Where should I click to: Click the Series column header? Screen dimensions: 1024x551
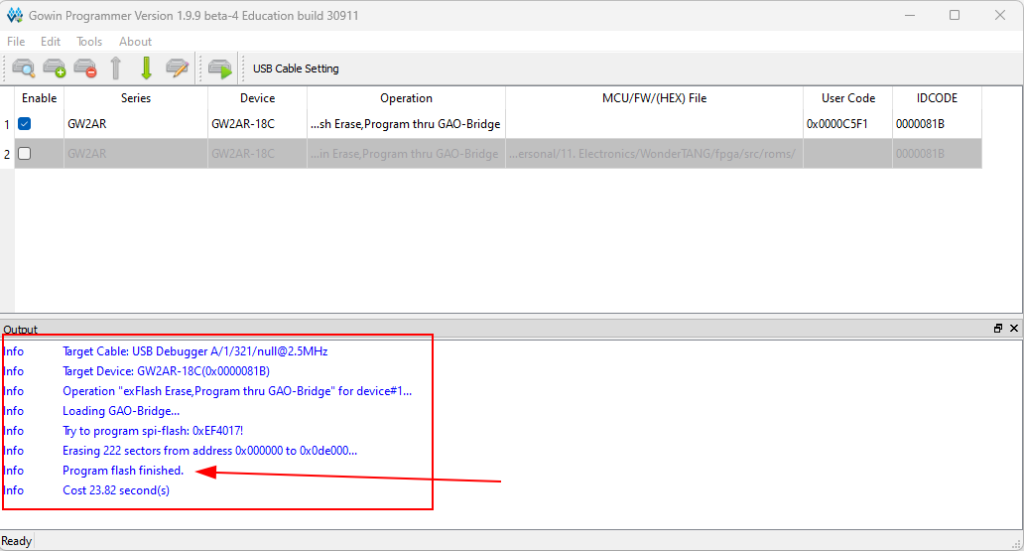[136, 98]
